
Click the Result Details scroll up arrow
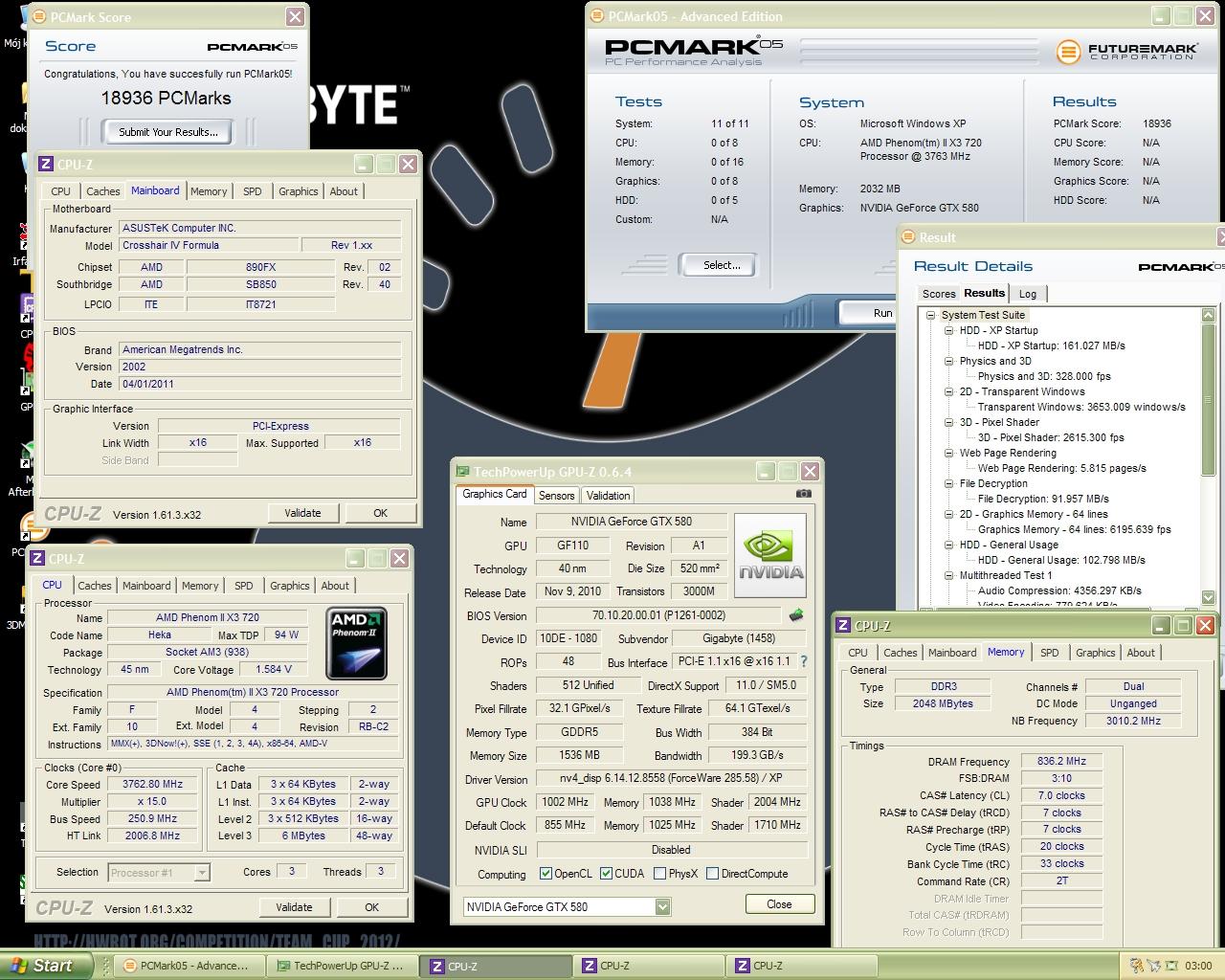click(1209, 315)
